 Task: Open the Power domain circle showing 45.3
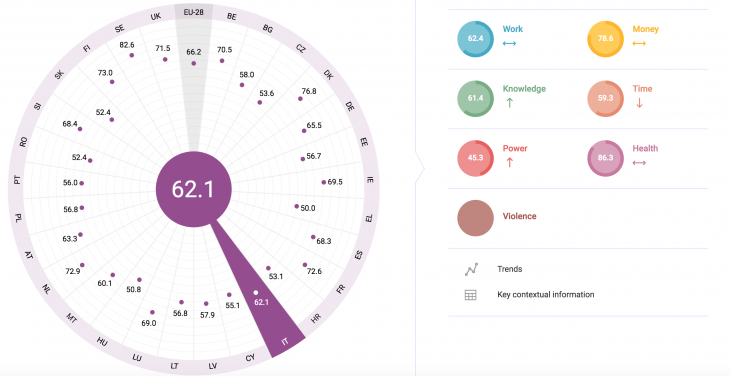[x=475, y=158]
